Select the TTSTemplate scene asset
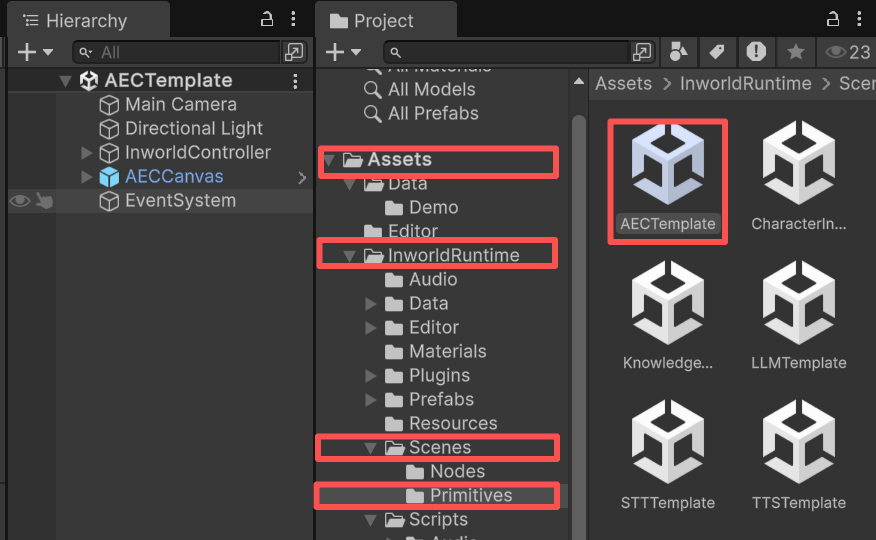The image size is (876, 540). tap(799, 455)
